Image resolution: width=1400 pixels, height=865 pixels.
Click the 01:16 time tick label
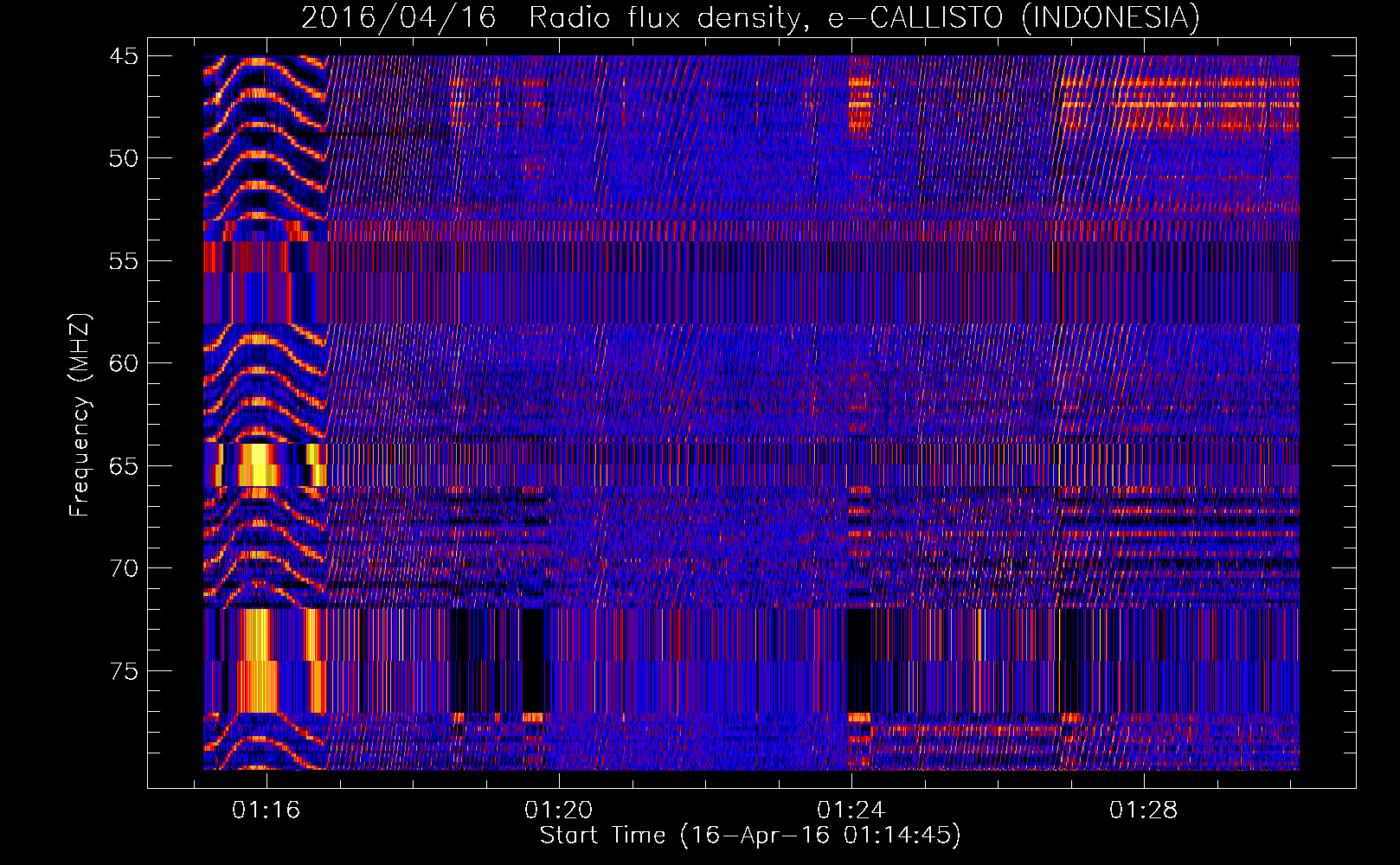pos(266,811)
